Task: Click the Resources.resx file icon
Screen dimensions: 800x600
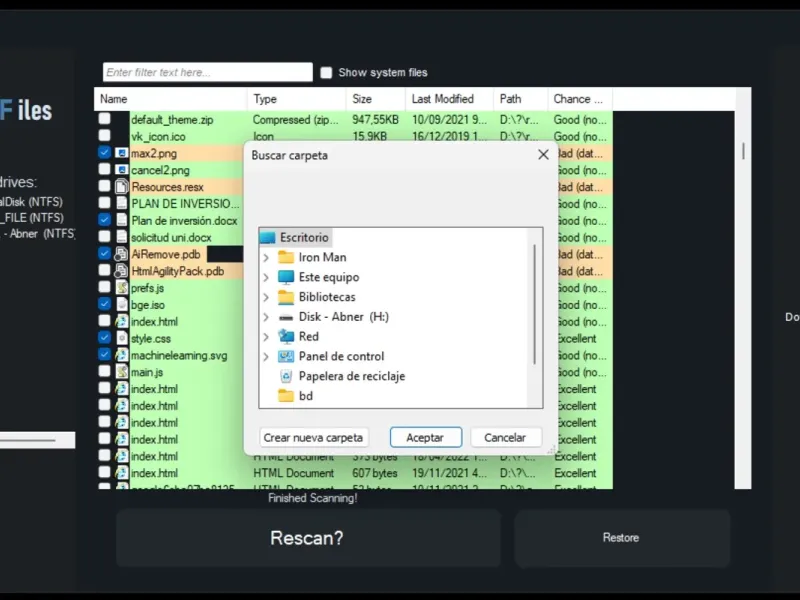Action: (x=121, y=187)
